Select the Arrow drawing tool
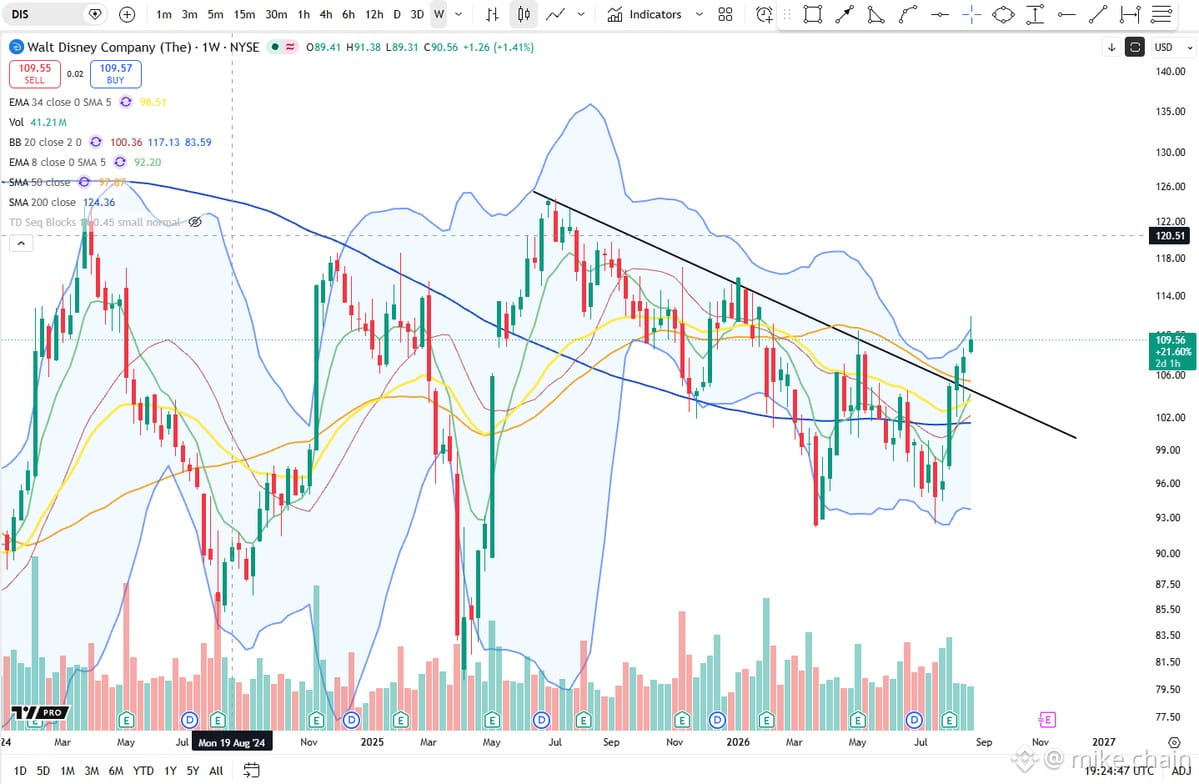The width and height of the screenshot is (1199, 784). click(845, 14)
